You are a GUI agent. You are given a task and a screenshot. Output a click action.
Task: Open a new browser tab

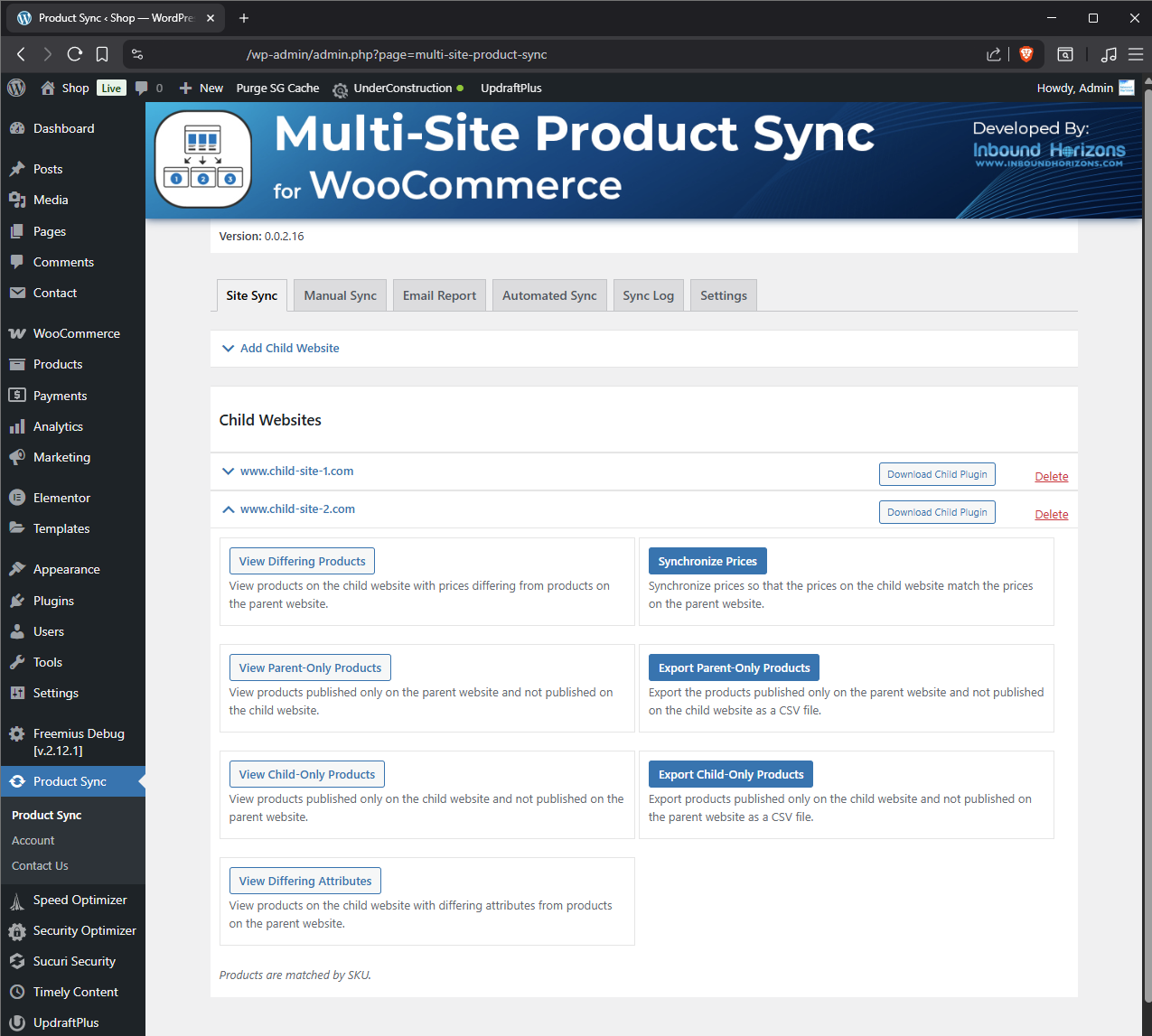244,18
